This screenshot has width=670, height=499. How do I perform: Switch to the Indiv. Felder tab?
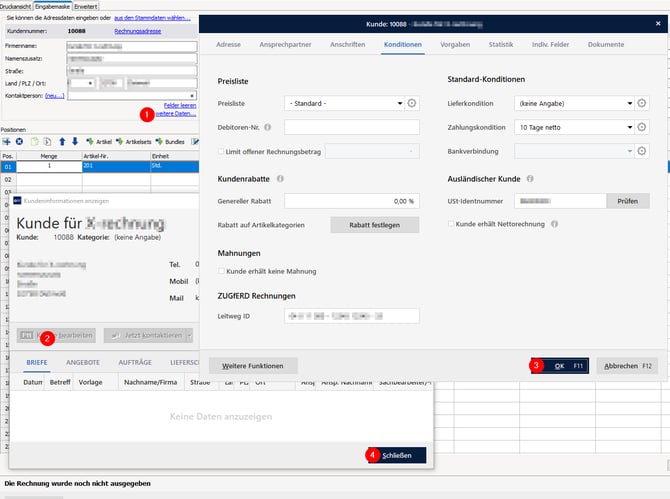550,44
